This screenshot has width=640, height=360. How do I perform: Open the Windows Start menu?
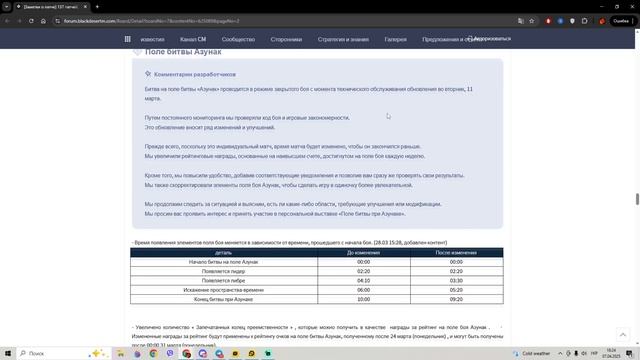[x=8, y=353]
